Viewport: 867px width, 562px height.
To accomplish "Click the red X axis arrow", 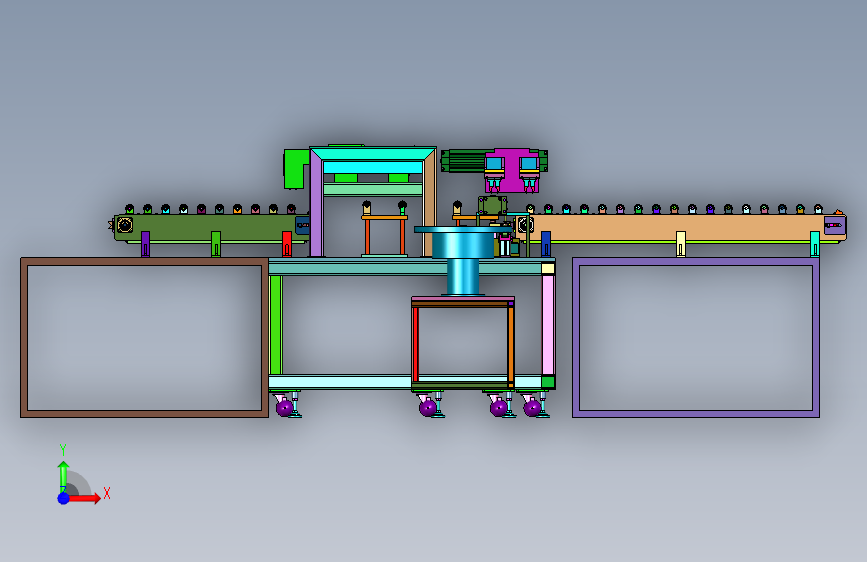I will [x=83, y=498].
